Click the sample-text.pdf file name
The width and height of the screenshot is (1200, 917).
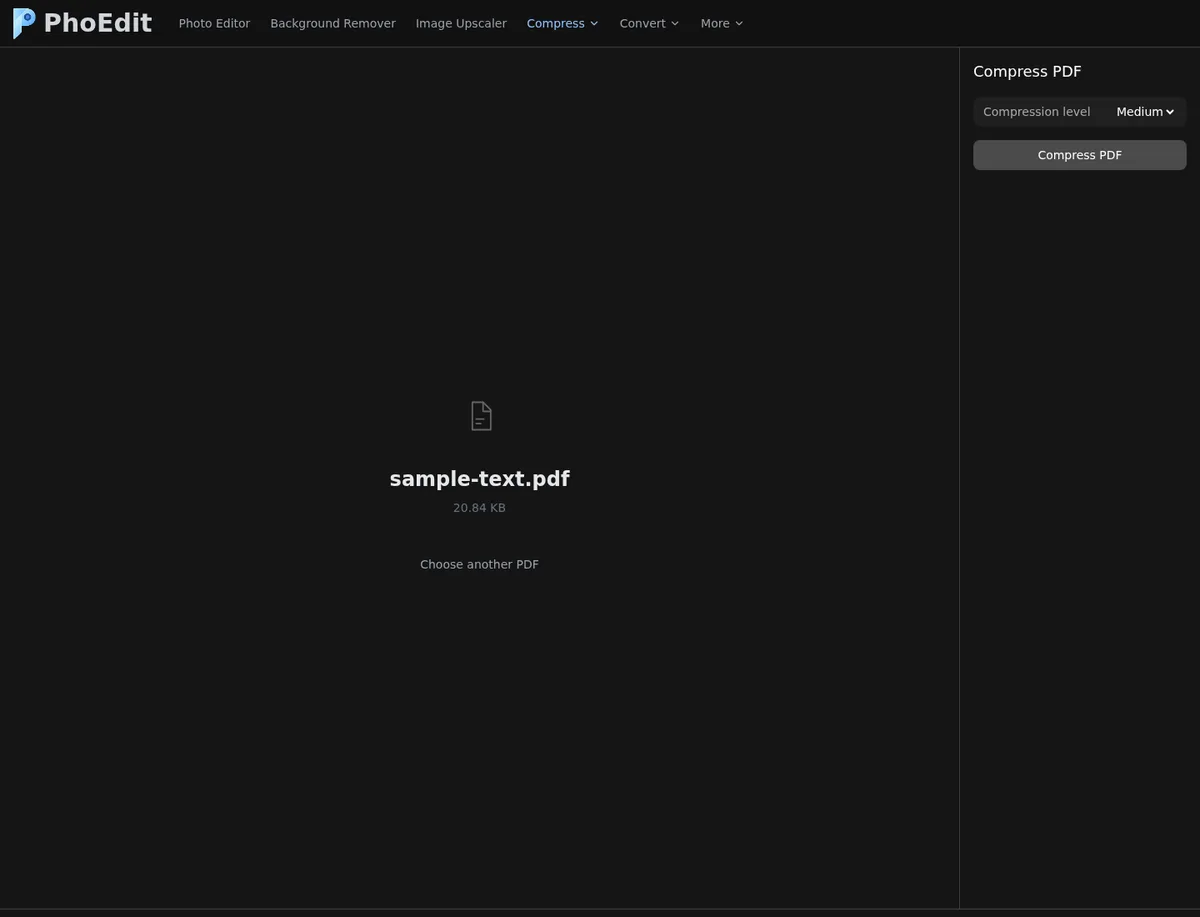point(479,479)
